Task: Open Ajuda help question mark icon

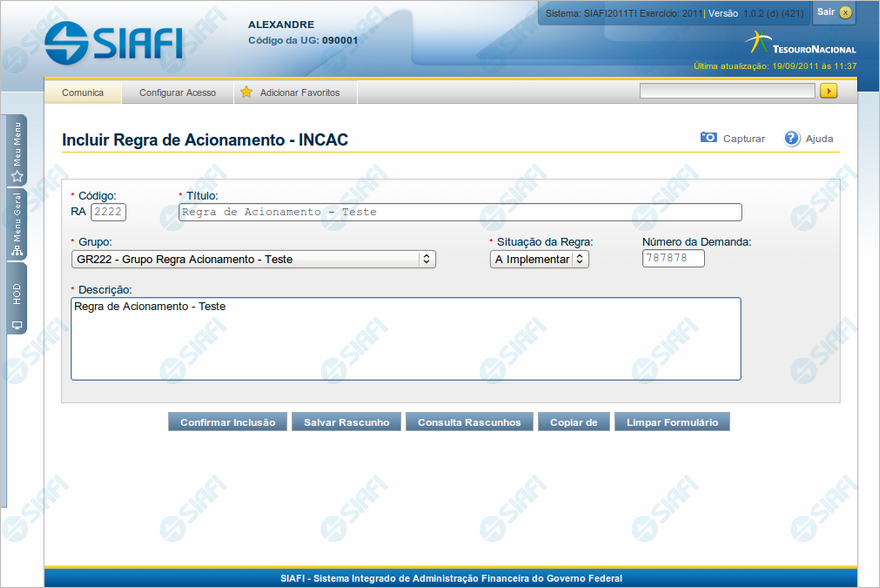Action: [x=792, y=138]
